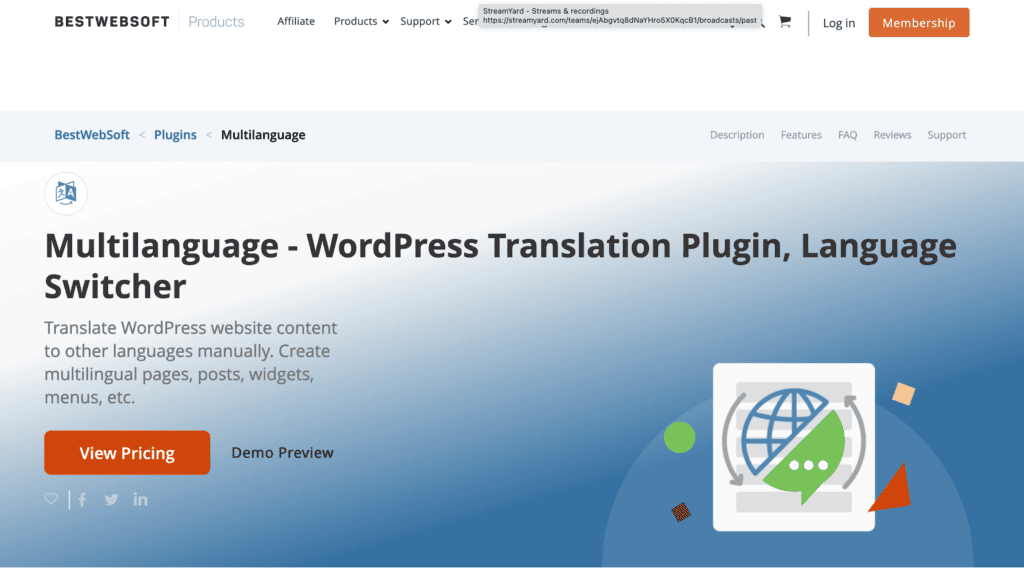Share the plugin via the Twitter icon
The image size is (1024, 582).
coord(110,498)
